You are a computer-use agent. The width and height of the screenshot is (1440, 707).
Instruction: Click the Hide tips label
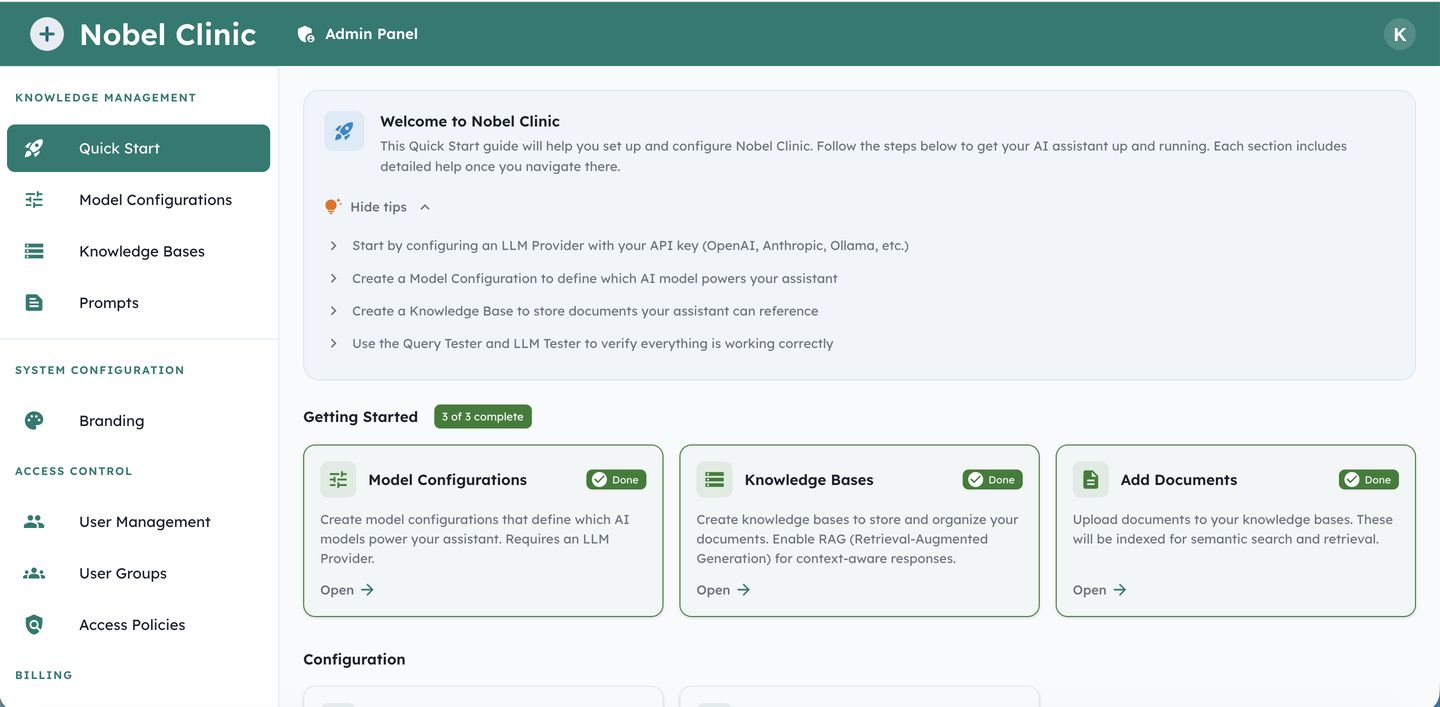[x=378, y=207]
